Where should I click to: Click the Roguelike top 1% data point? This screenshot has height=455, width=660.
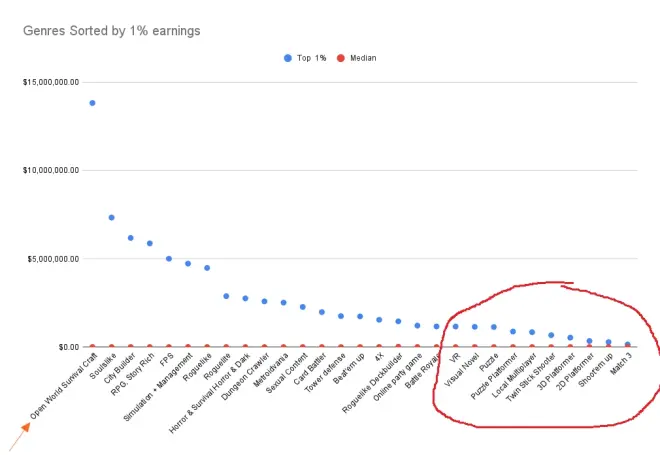pos(207,268)
